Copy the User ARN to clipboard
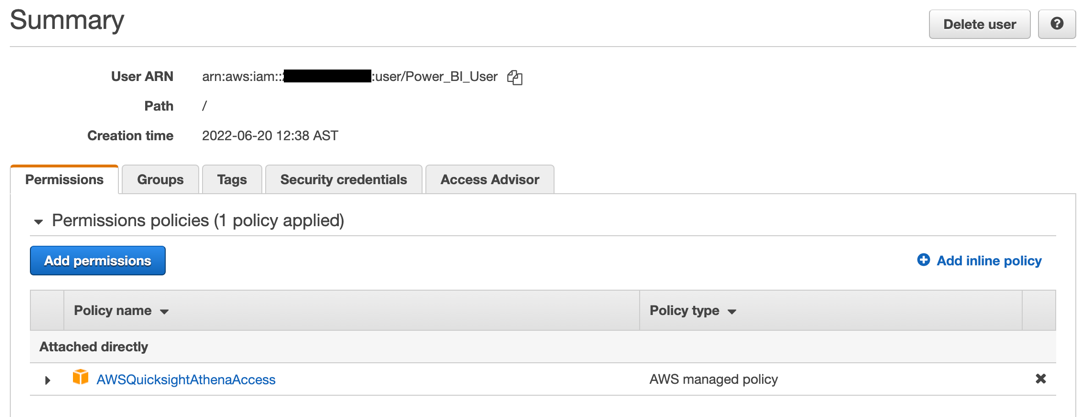 [x=515, y=77]
